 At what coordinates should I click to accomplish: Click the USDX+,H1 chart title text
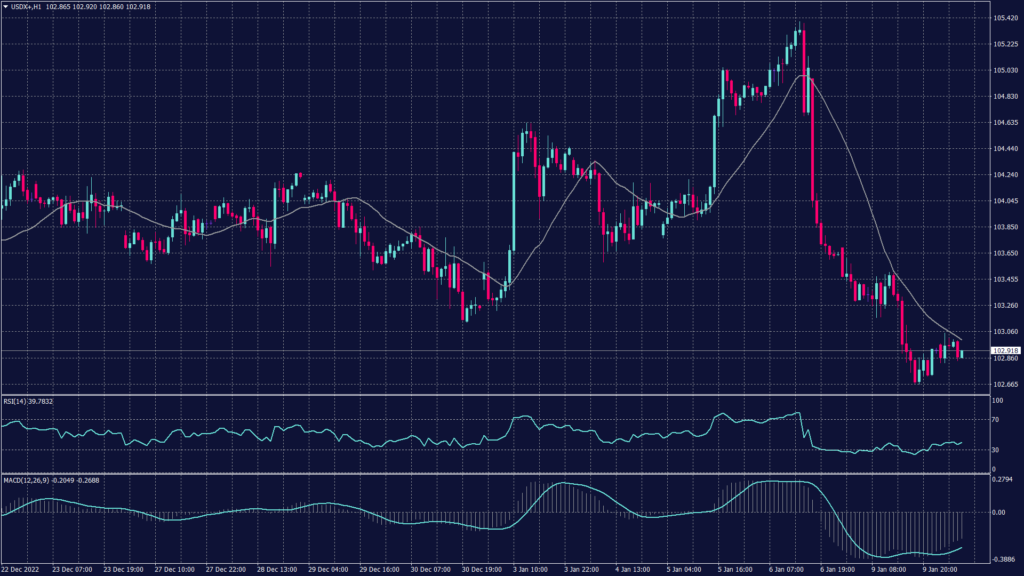(28, 8)
